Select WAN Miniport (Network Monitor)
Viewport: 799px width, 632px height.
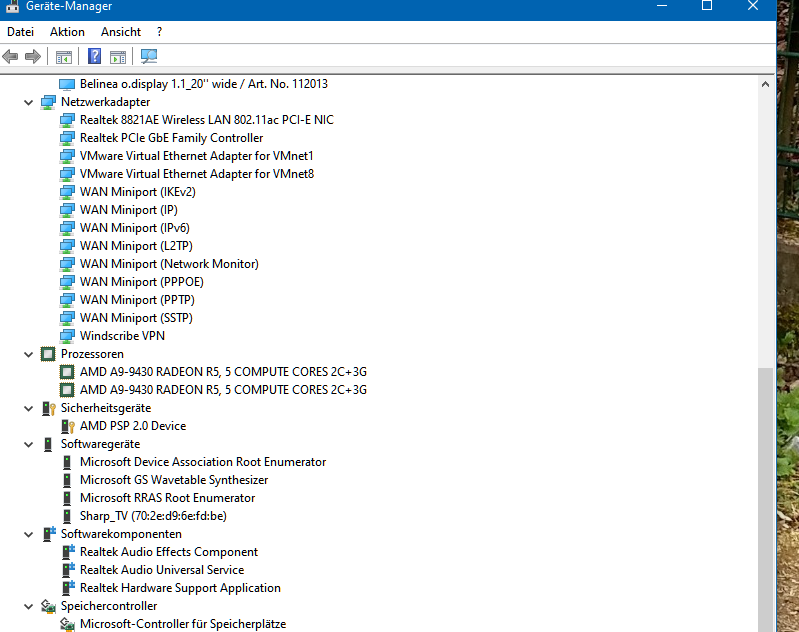point(169,264)
